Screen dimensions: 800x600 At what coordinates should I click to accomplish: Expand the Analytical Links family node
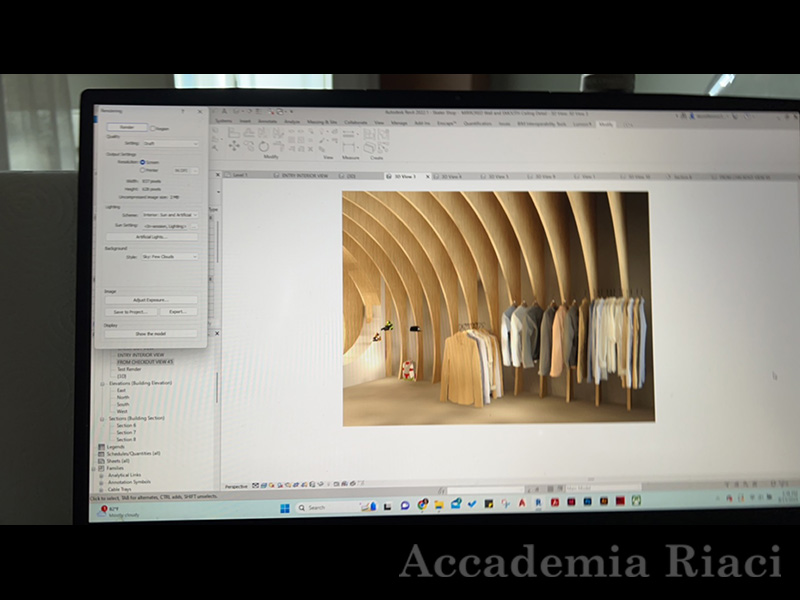pyautogui.click(x=101, y=475)
